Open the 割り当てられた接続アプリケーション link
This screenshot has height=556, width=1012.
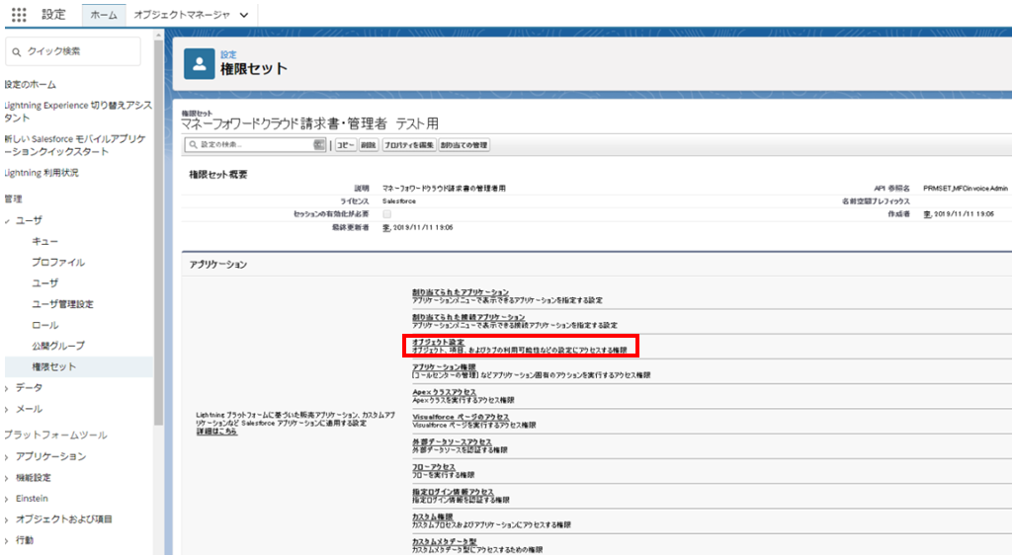click(469, 318)
